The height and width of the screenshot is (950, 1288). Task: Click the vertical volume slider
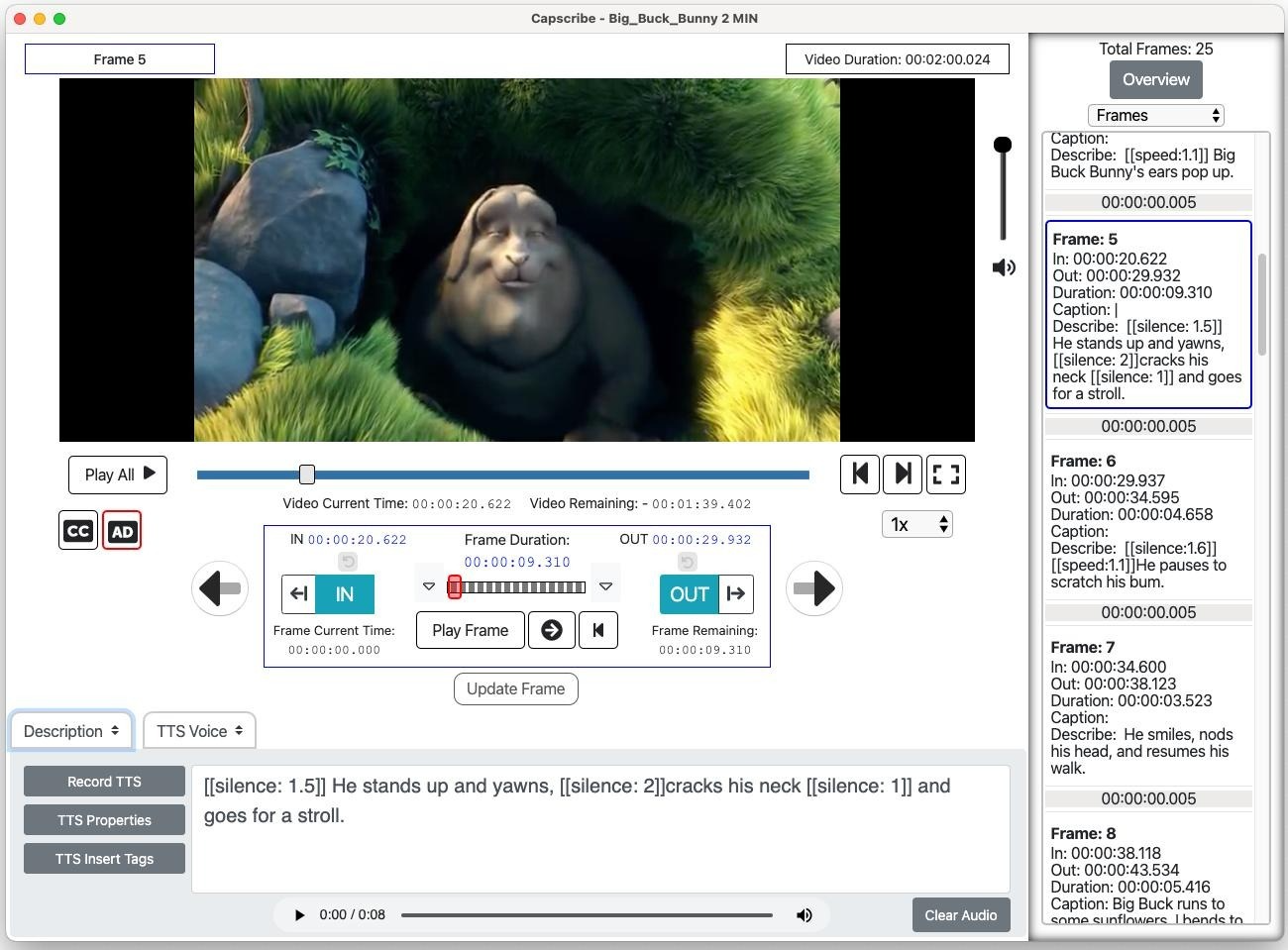click(x=1003, y=190)
